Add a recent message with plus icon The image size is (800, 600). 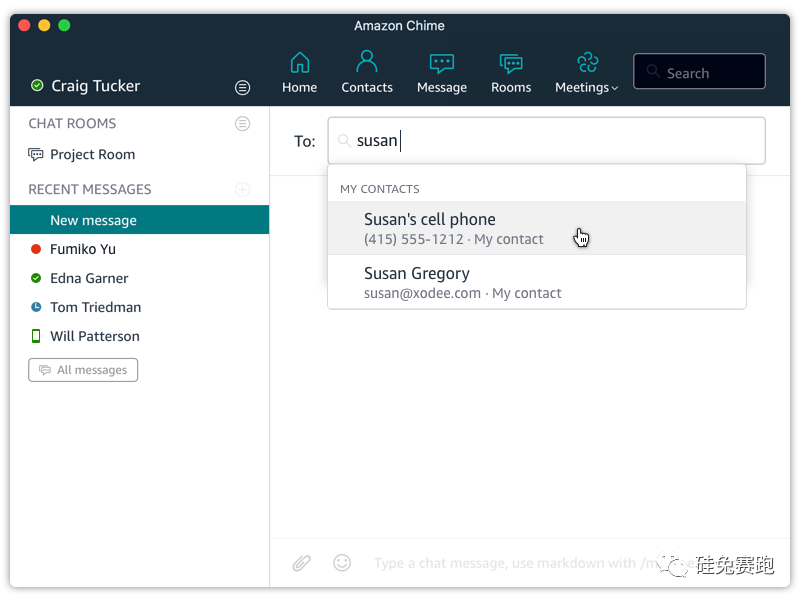click(242, 189)
